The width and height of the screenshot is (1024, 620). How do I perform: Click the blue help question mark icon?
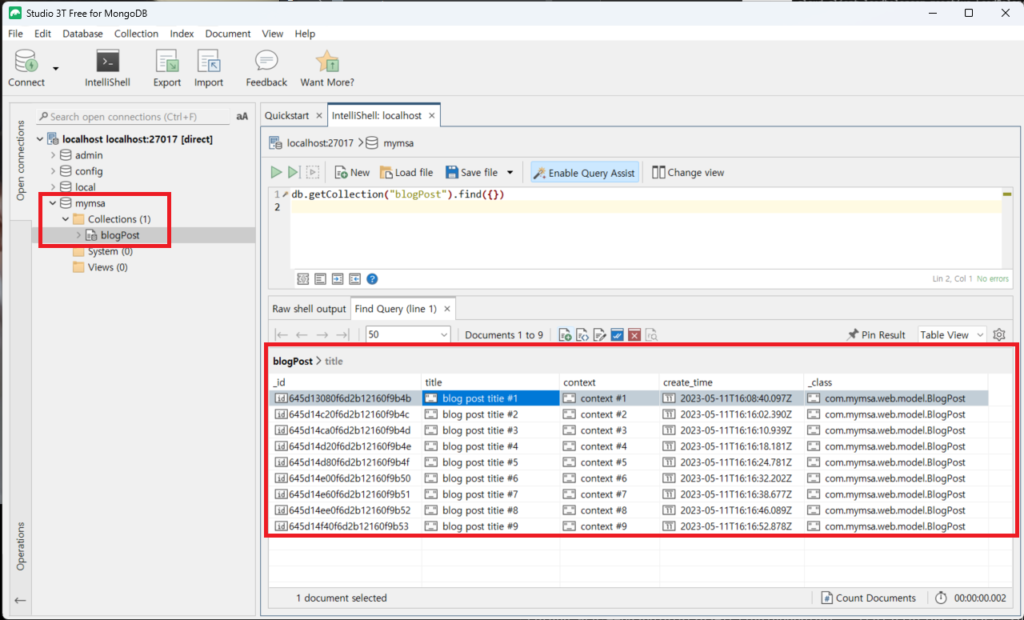click(x=372, y=279)
